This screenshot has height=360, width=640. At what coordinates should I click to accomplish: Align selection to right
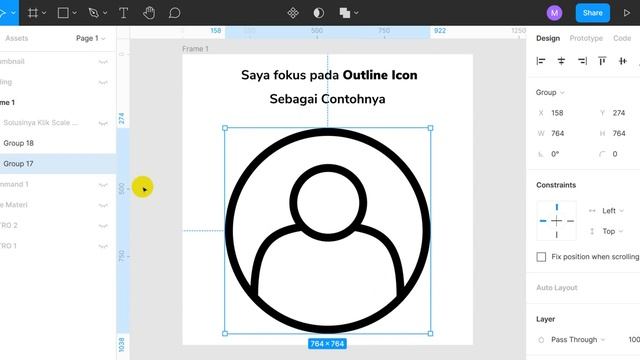coord(582,61)
